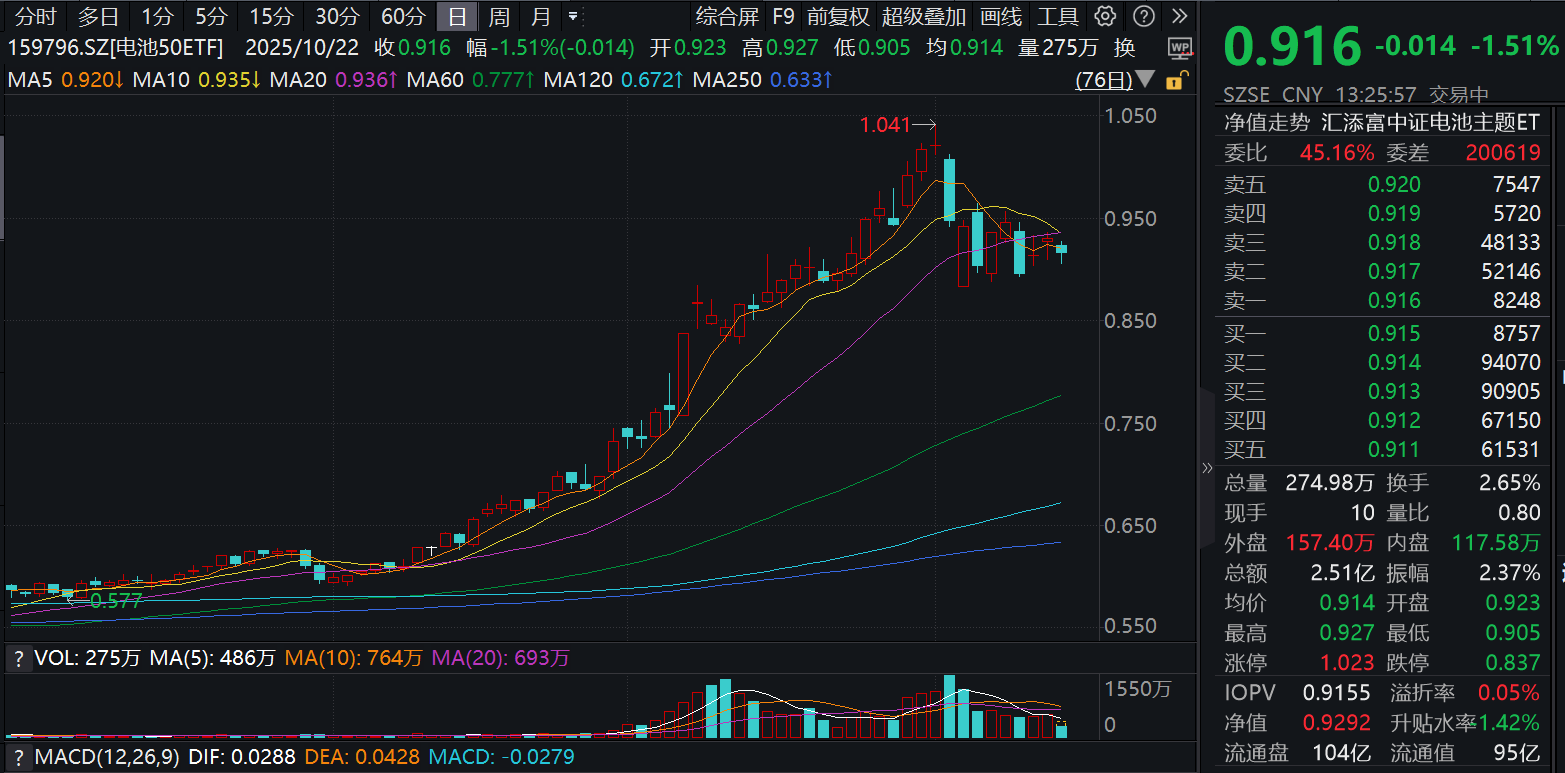
Task: Click the 综合屏 button
Action: [727, 16]
